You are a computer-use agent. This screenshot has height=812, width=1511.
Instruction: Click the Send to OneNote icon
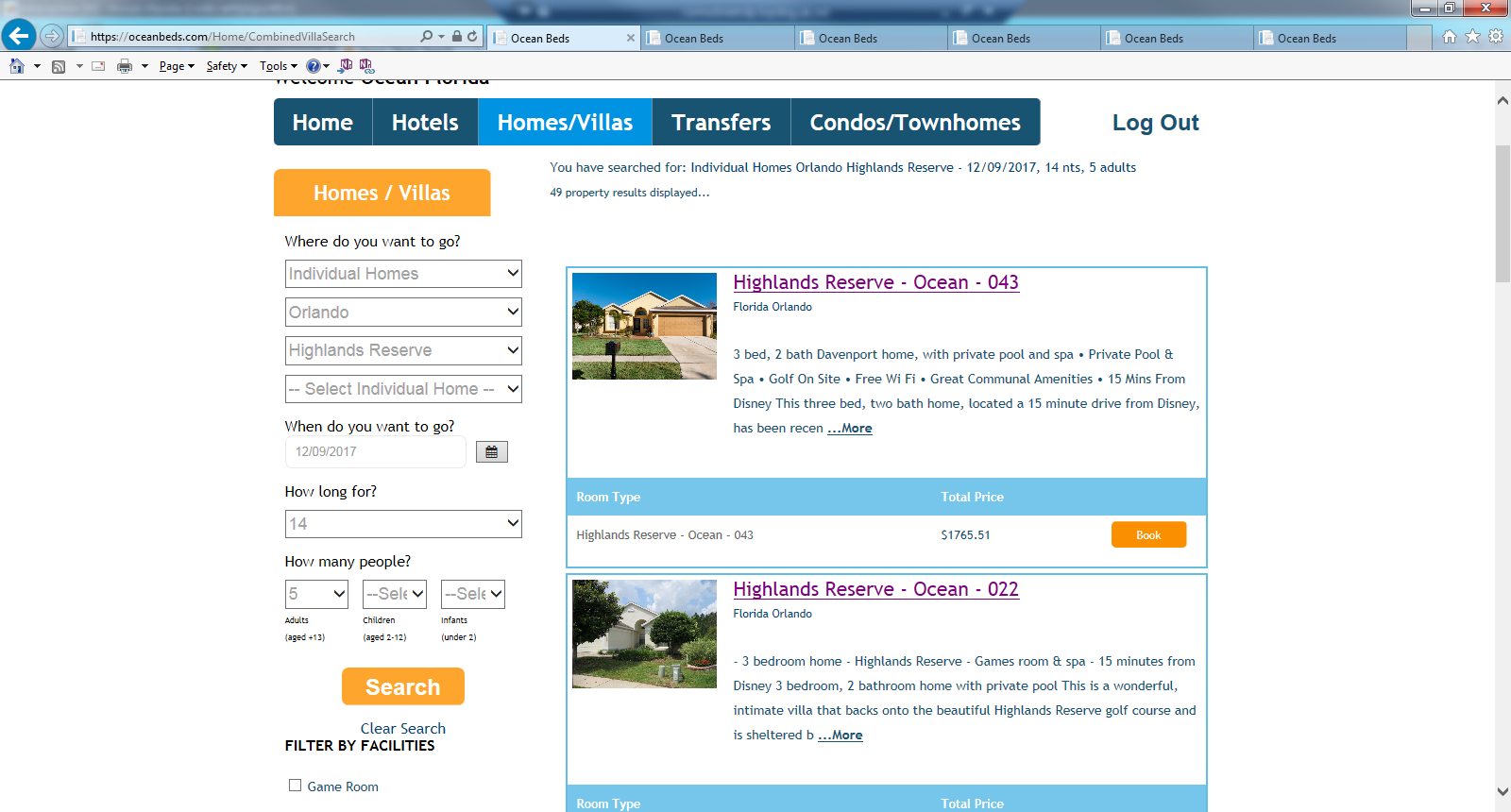tap(346, 66)
